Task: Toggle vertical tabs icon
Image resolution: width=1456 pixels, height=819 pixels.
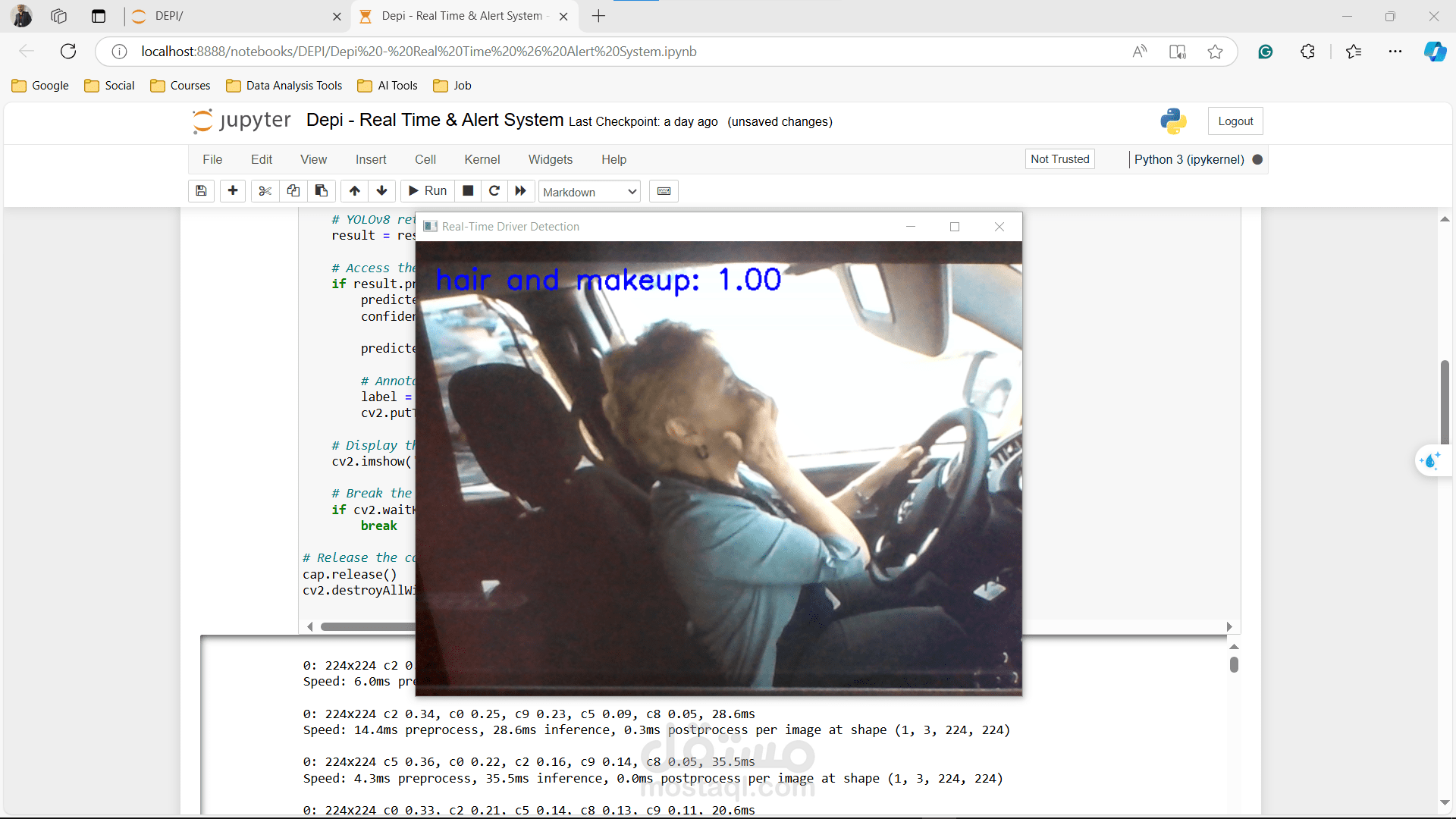Action: click(x=98, y=16)
